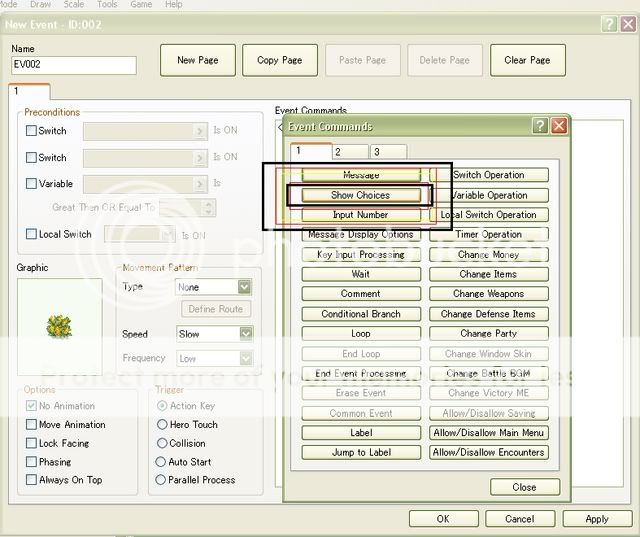
Task: Enable the first Switch precondition checkbox
Action: coord(31,131)
